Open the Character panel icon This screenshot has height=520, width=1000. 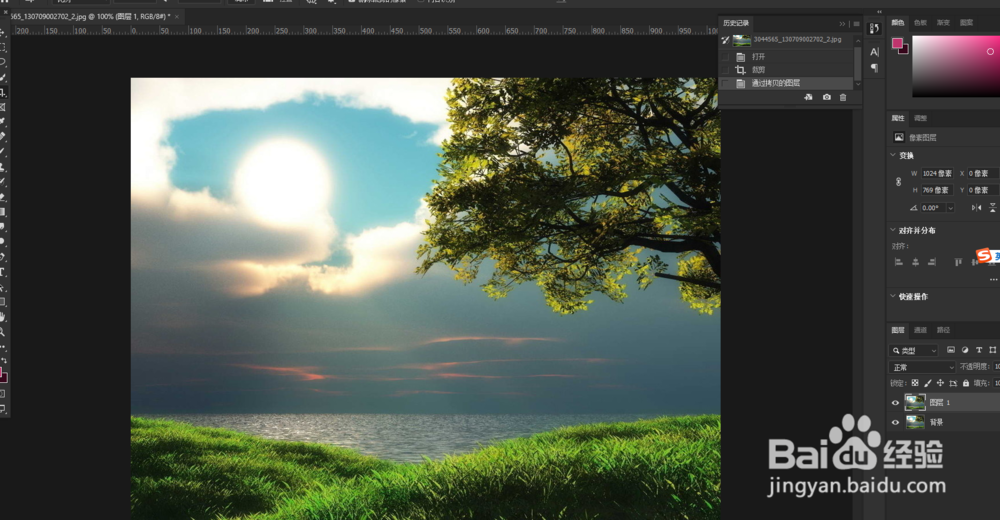click(874, 52)
